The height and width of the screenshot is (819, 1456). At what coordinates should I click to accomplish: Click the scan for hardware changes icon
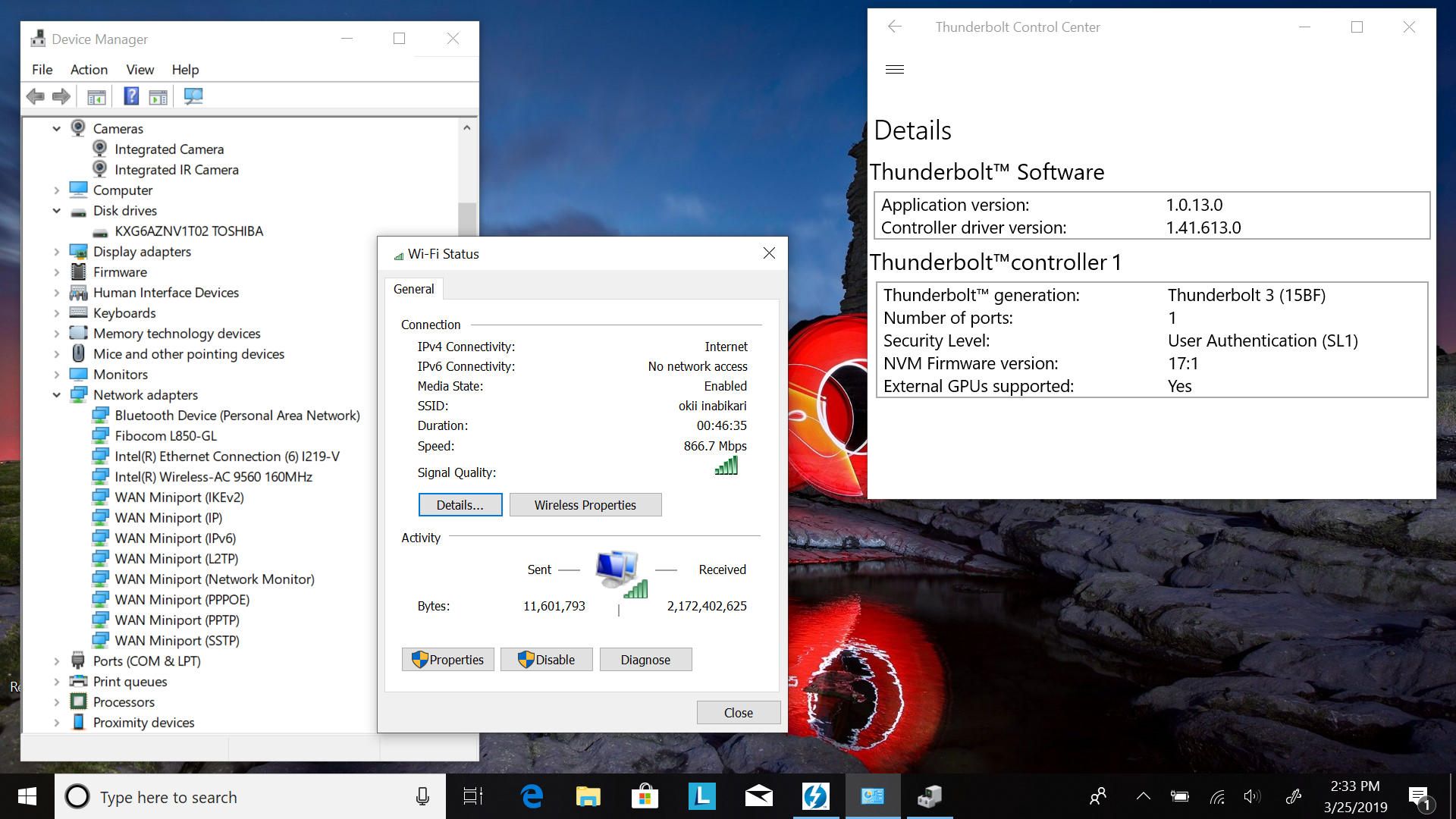point(193,96)
